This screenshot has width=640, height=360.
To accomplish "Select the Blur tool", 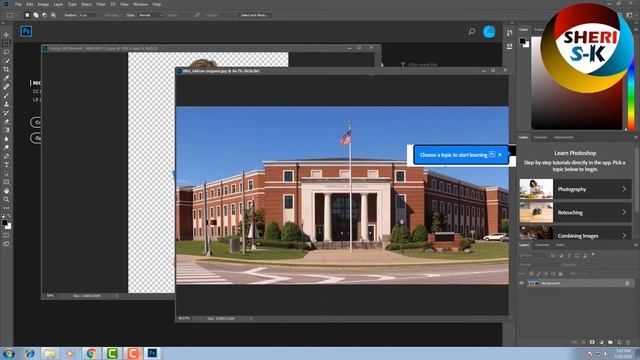I will pyautogui.click(x=6, y=139).
